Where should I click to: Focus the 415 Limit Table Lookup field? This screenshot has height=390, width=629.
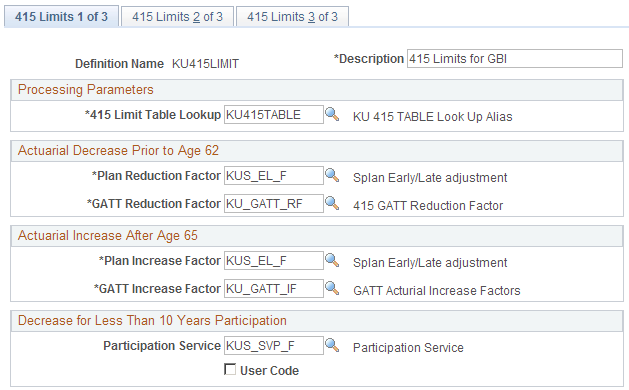point(274,115)
